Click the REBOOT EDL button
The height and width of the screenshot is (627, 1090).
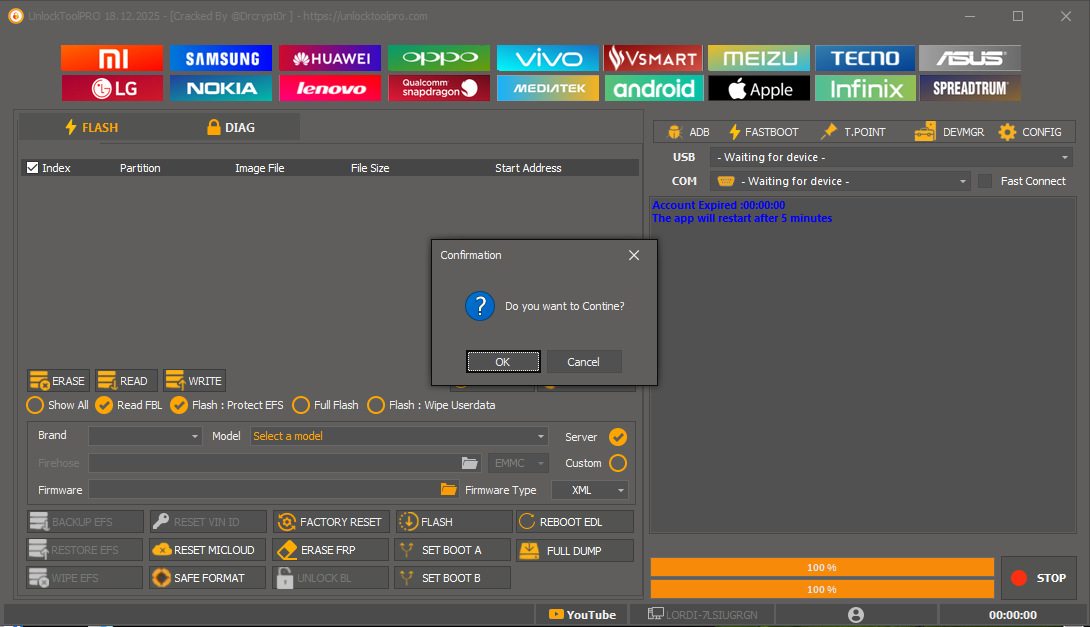(x=575, y=522)
